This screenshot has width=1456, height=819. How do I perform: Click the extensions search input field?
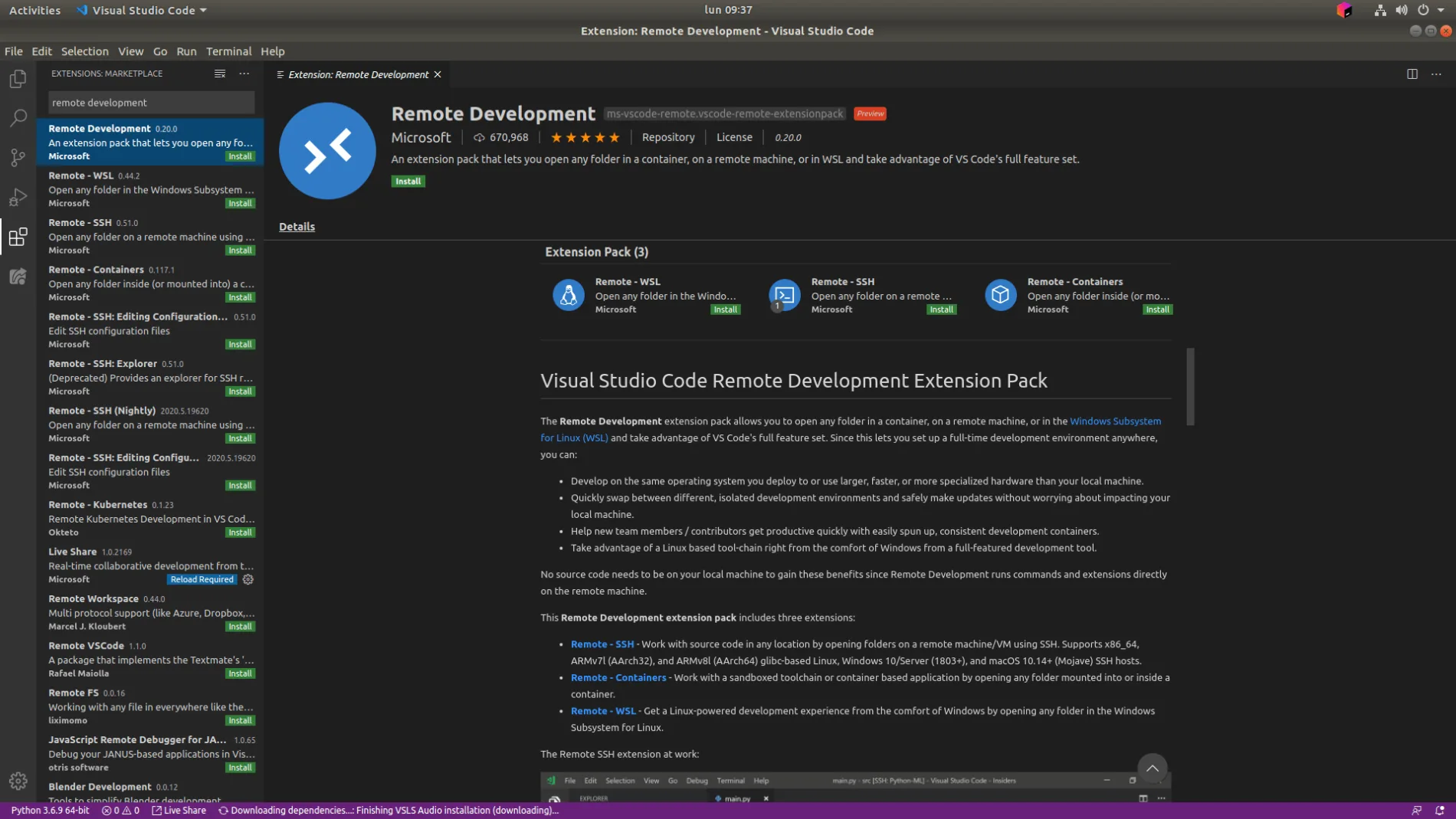point(151,103)
